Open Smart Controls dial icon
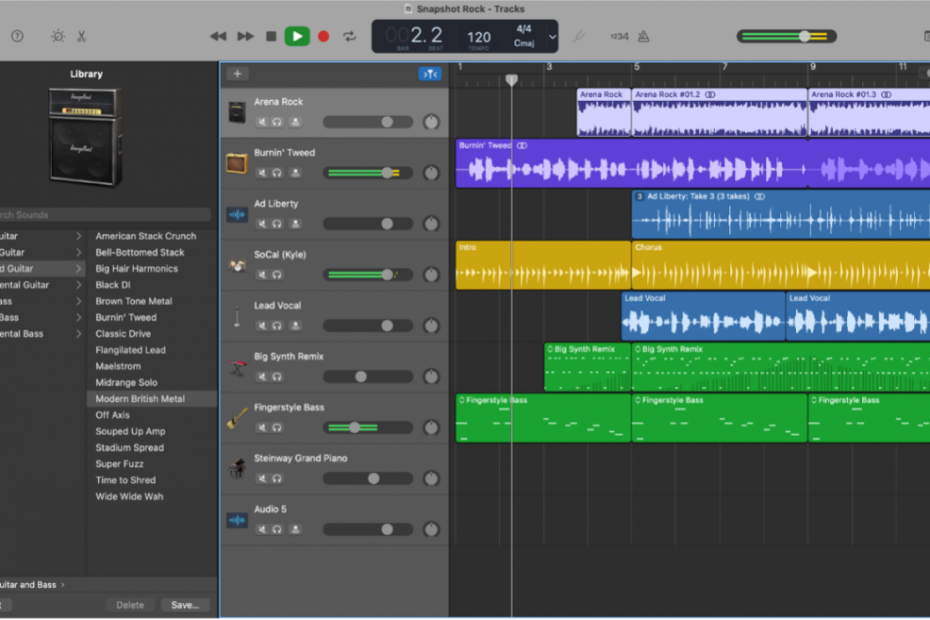 (x=58, y=36)
